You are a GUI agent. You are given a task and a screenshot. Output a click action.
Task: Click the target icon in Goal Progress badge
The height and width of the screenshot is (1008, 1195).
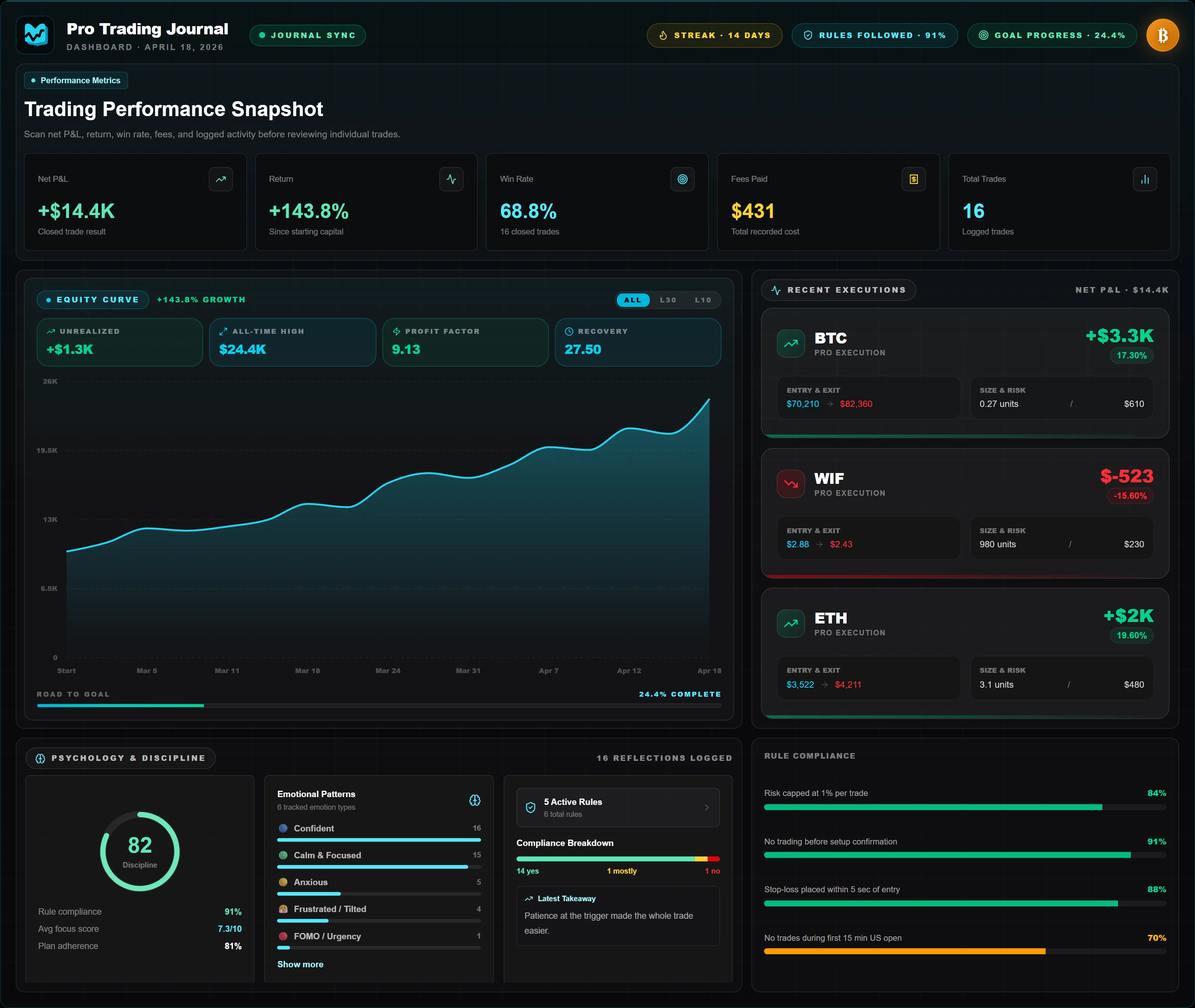click(x=984, y=35)
